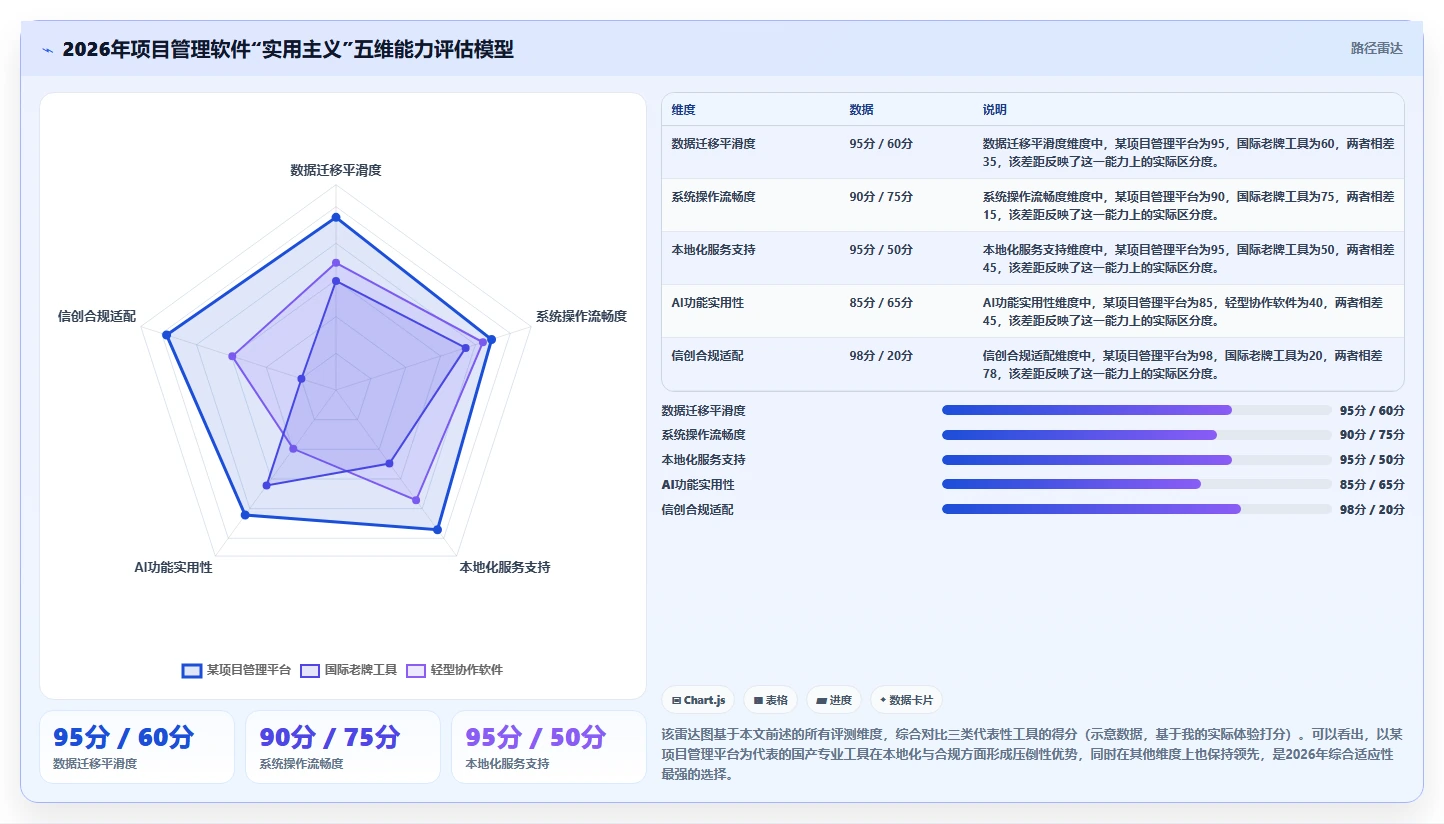Image resolution: width=1444 pixels, height=824 pixels.
Task: Click 某项目管理平台 point on 数据迁移平滑度 axis
Action: click(336, 217)
